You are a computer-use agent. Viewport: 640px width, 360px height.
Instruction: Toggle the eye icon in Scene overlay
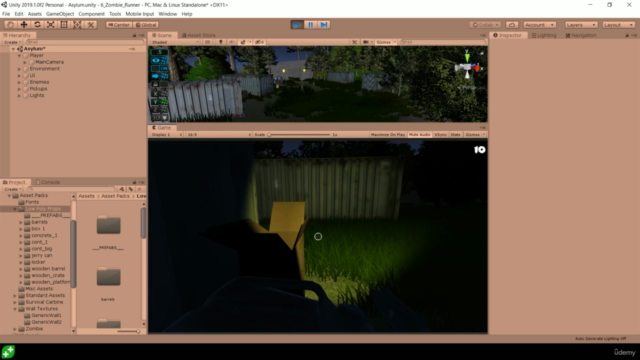pyautogui.click(x=156, y=60)
